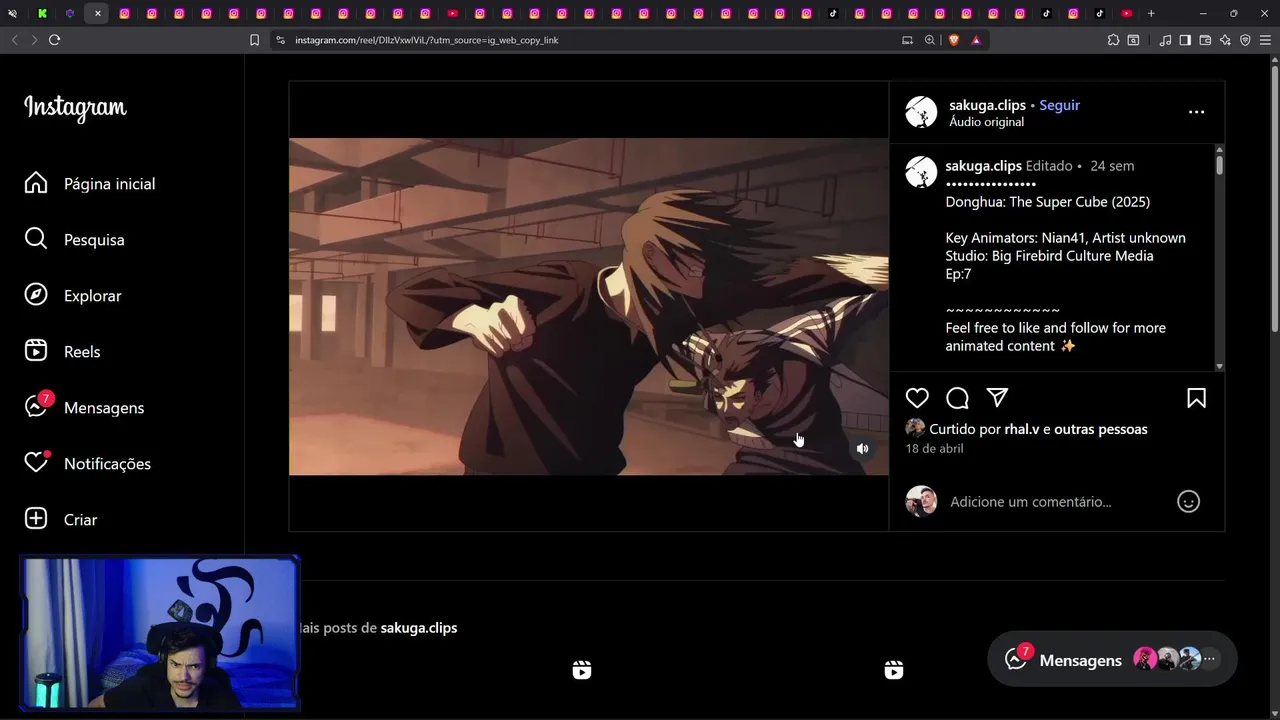The height and width of the screenshot is (720, 1280).
Task: Click the ellipsis in floating Mensagens pill
Action: pyautogui.click(x=1209, y=659)
